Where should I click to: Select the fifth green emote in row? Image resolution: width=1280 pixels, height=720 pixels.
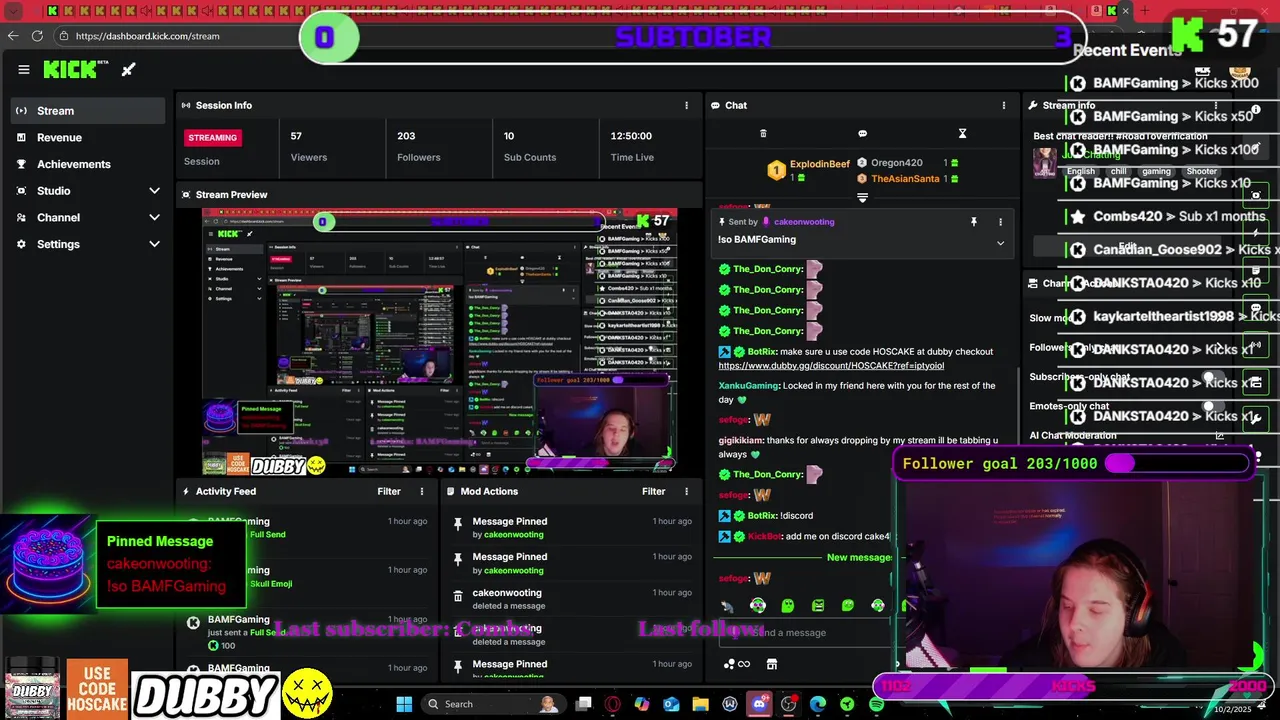click(x=848, y=605)
